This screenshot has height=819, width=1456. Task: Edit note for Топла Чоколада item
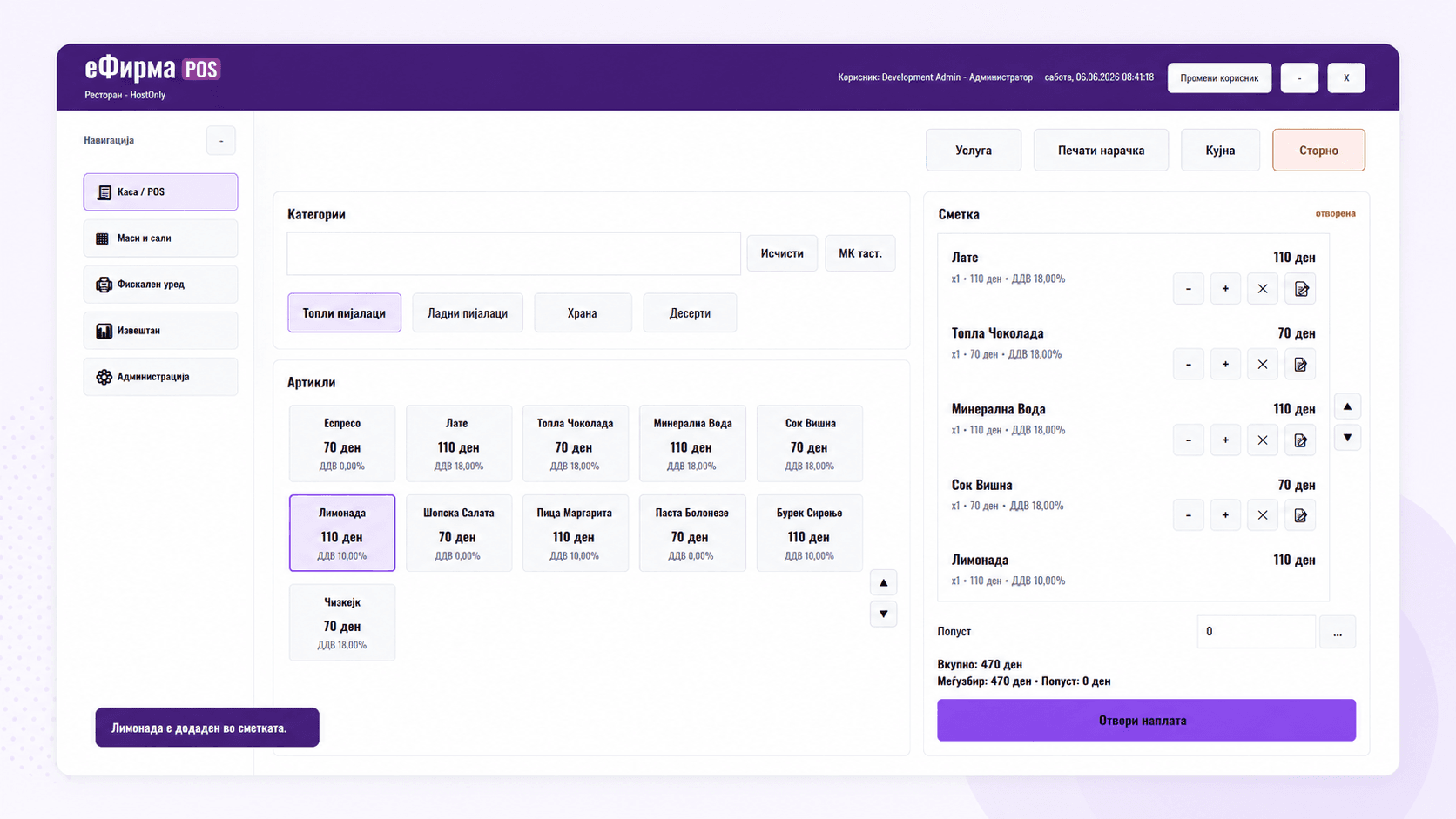click(x=1300, y=365)
